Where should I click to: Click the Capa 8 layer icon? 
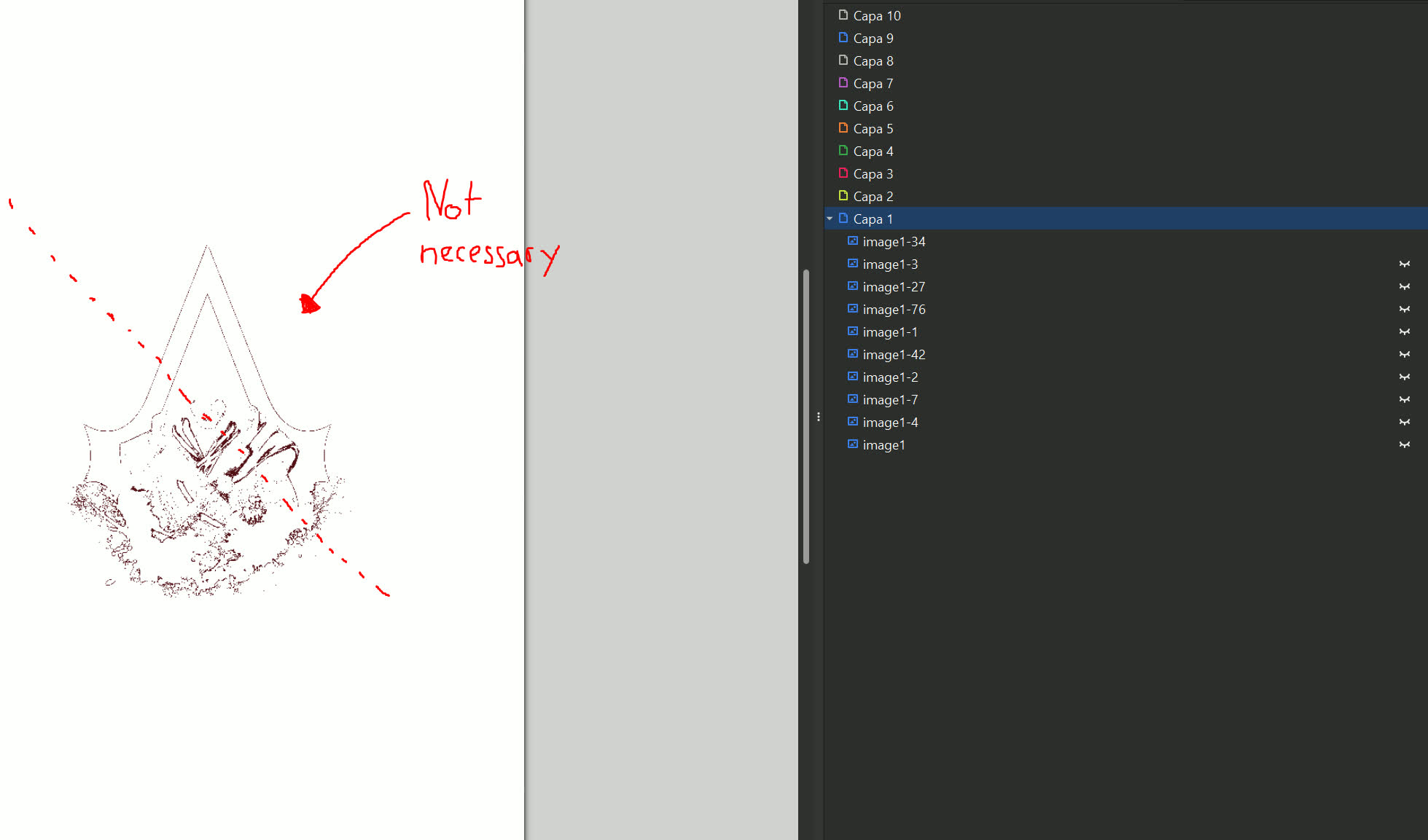pyautogui.click(x=843, y=60)
